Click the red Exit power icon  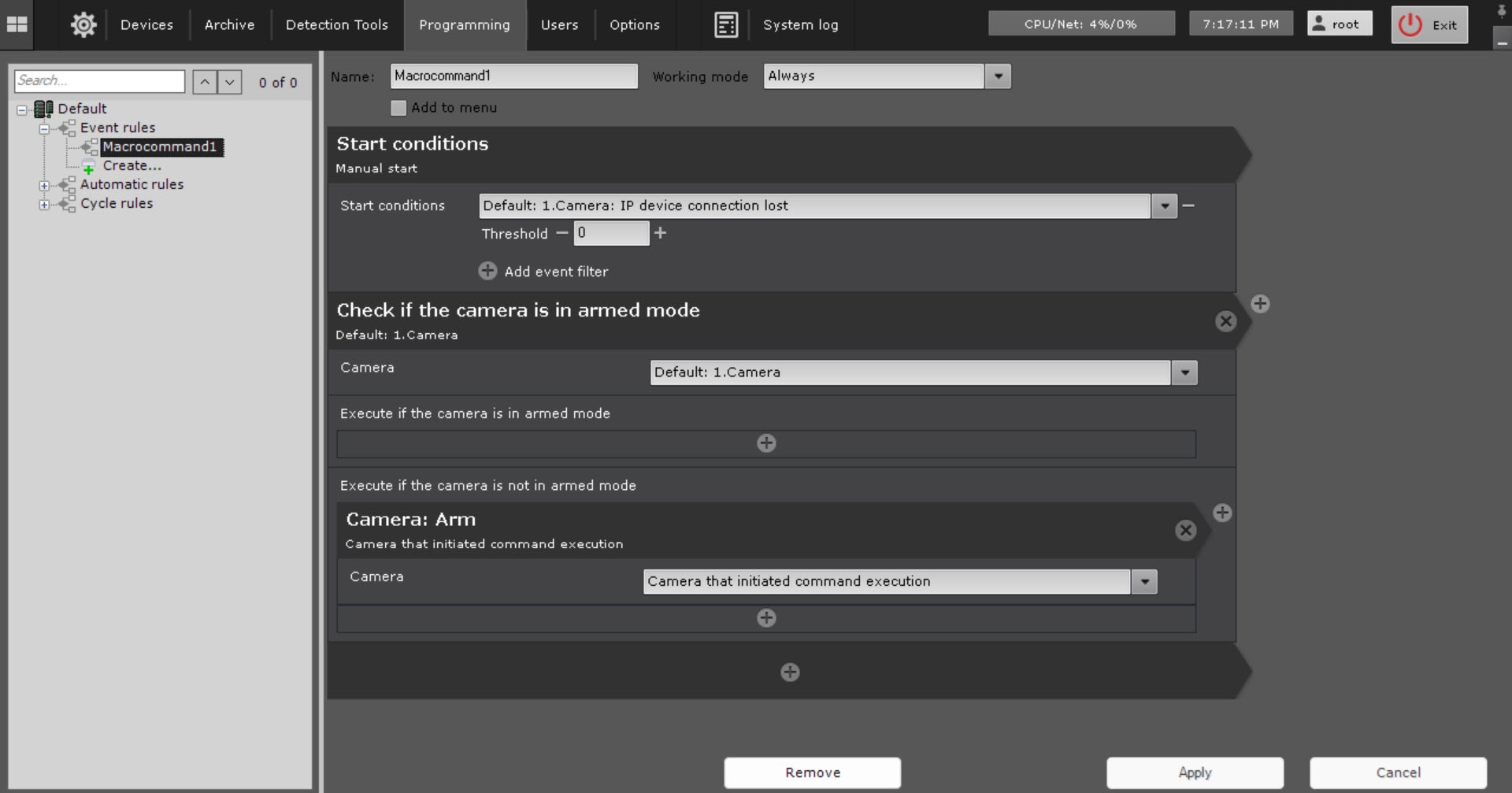(x=1410, y=24)
